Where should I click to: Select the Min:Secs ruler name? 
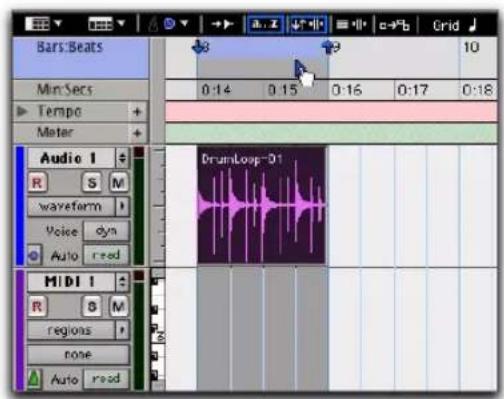pyautogui.click(x=65, y=89)
